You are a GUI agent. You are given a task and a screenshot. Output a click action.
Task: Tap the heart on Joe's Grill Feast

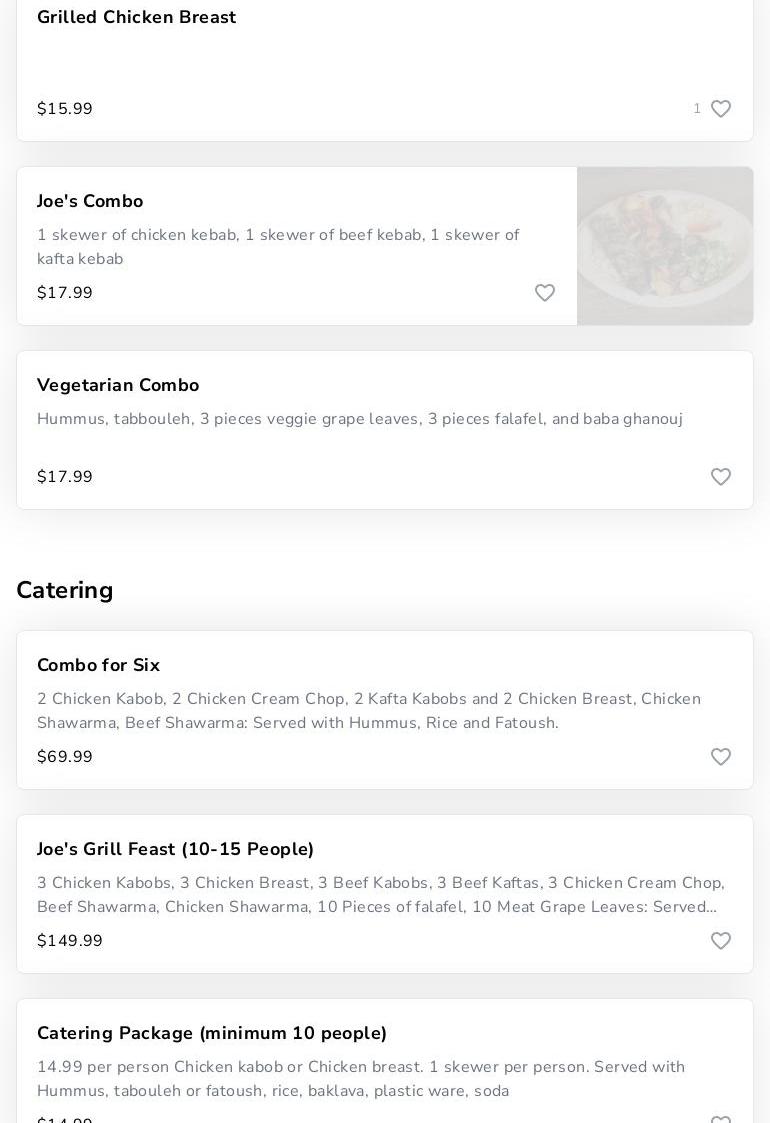pyautogui.click(x=720, y=941)
